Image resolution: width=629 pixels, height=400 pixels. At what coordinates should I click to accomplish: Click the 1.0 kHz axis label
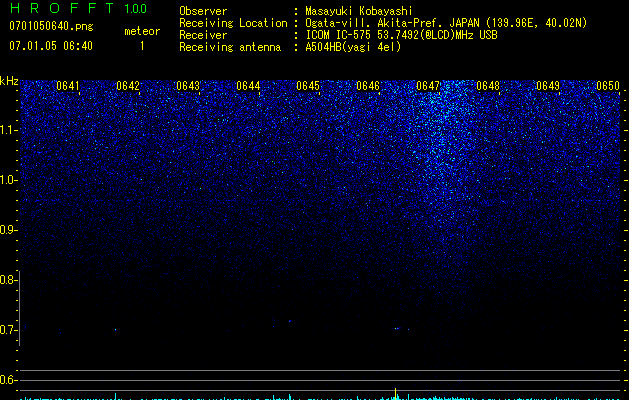7,180
